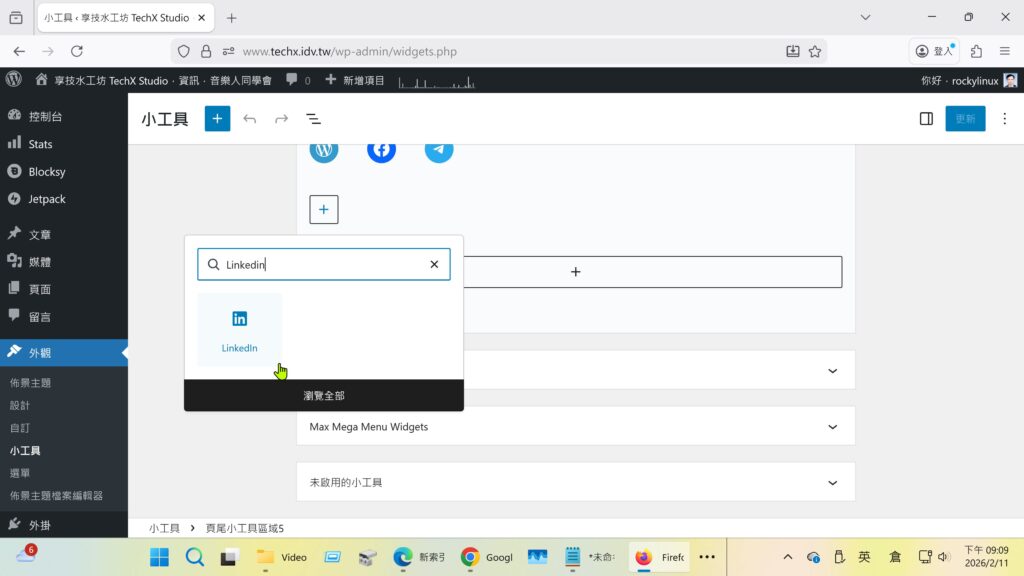Viewport: 1024px width, 576px height.
Task: Toggle the settings sidebar panel
Action: pyautogui.click(x=926, y=119)
